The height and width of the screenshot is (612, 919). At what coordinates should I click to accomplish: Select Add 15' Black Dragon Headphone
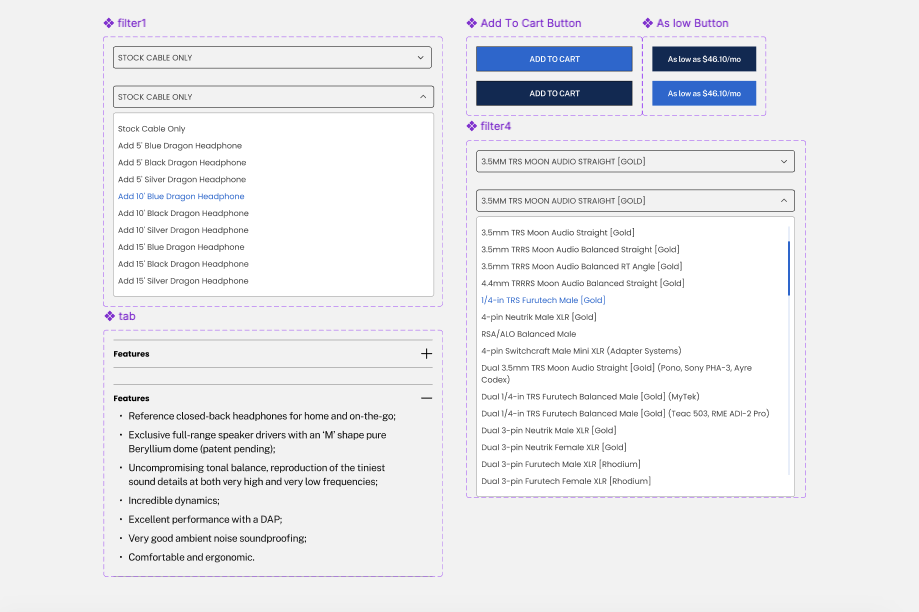coord(183,264)
